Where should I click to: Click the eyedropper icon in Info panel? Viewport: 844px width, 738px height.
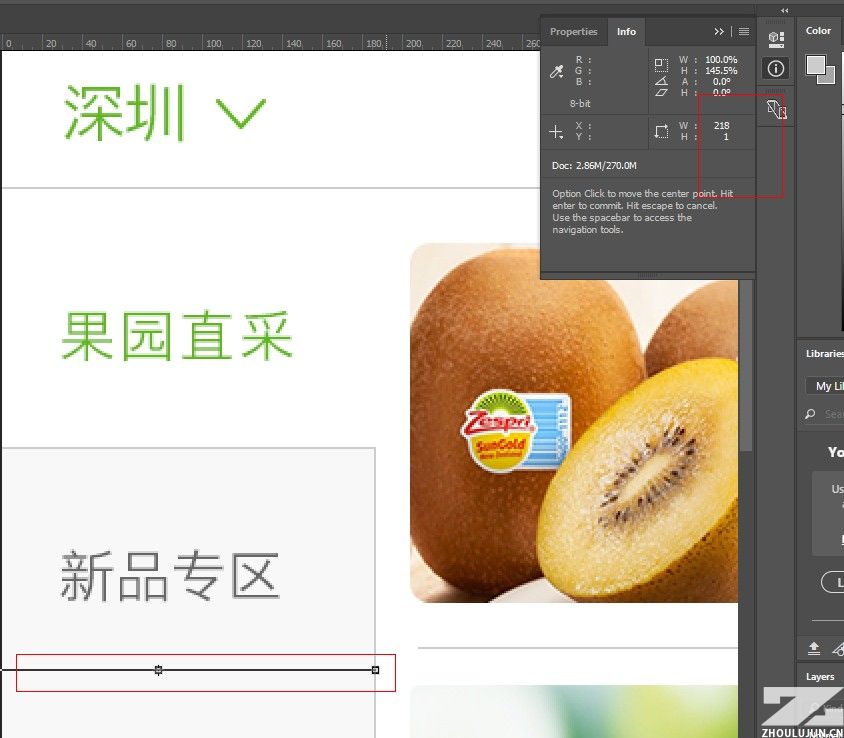click(x=557, y=72)
